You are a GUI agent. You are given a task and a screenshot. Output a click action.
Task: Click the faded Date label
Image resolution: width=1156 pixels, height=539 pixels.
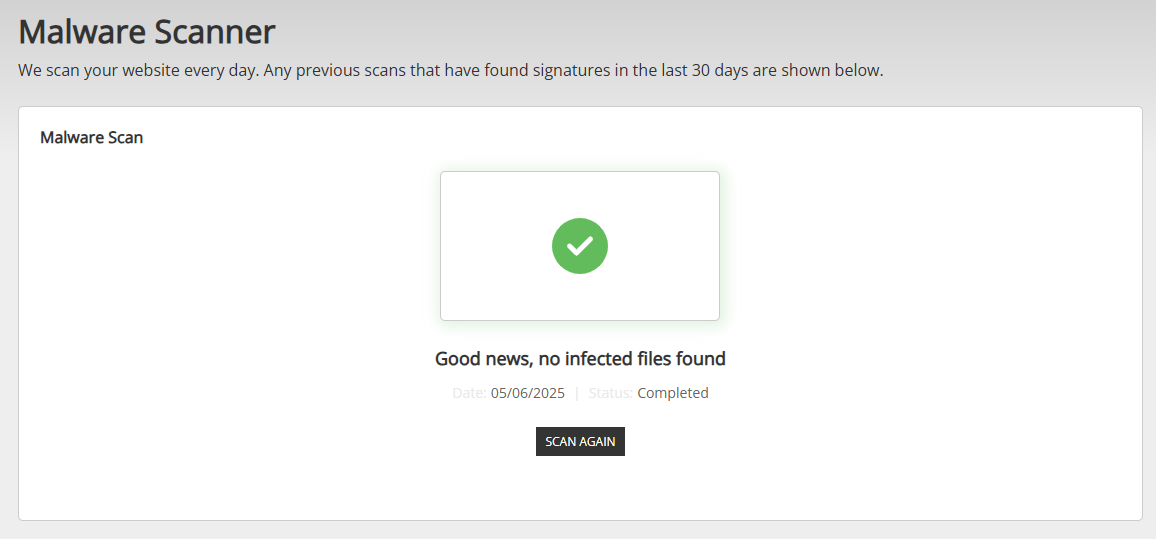pyautogui.click(x=469, y=393)
